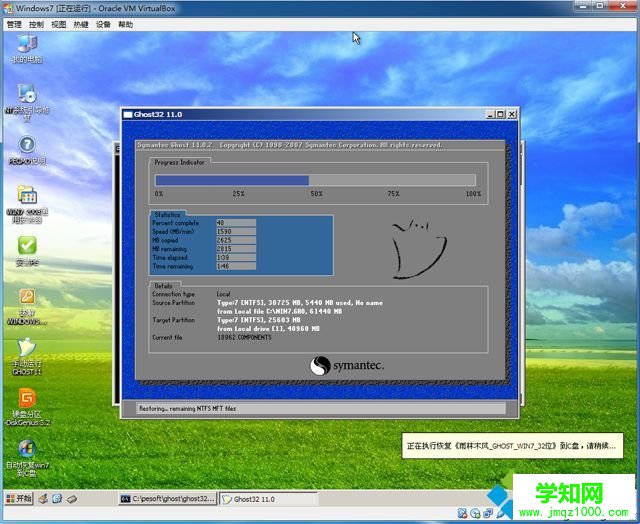Click the 'Restoring... remaining NTFS MFT files' status bar
Image resolution: width=640 pixels, height=524 pixels.
point(321,408)
